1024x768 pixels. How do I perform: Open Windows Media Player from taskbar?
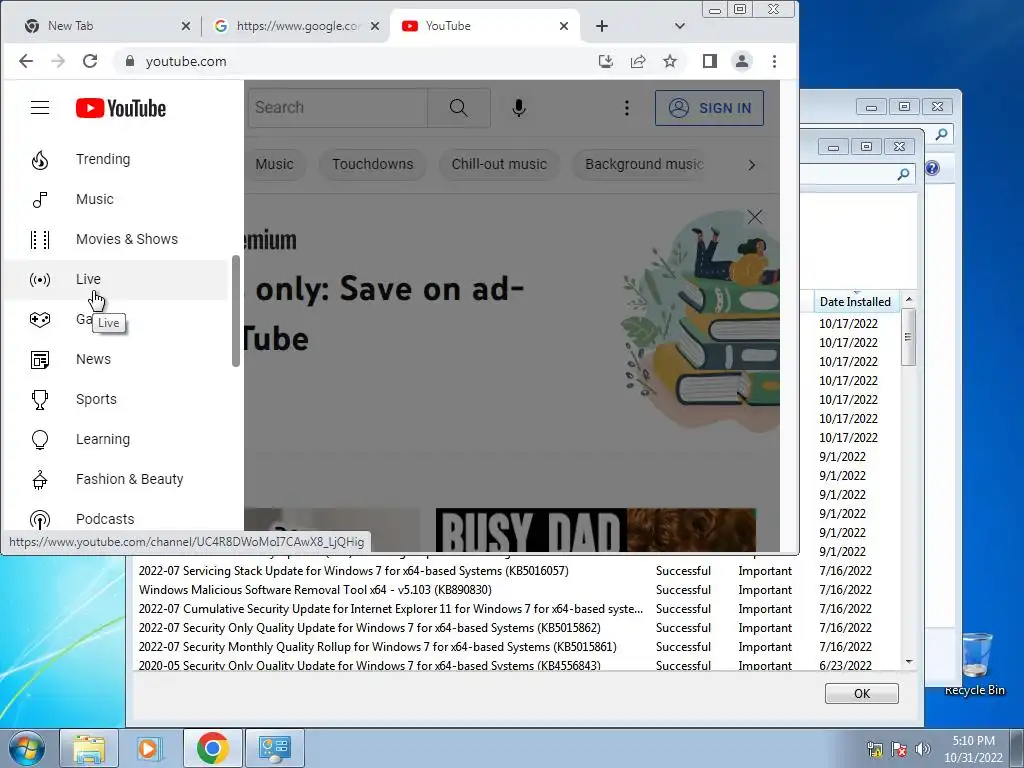click(150, 748)
